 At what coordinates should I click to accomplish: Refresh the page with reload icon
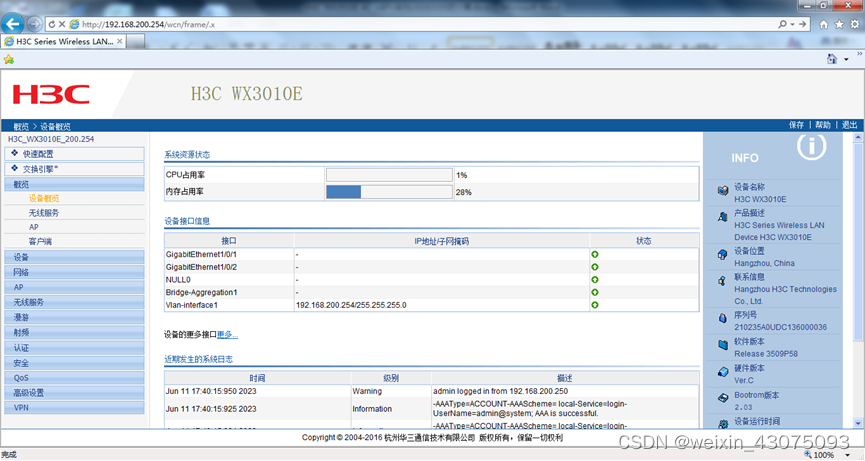(52, 24)
